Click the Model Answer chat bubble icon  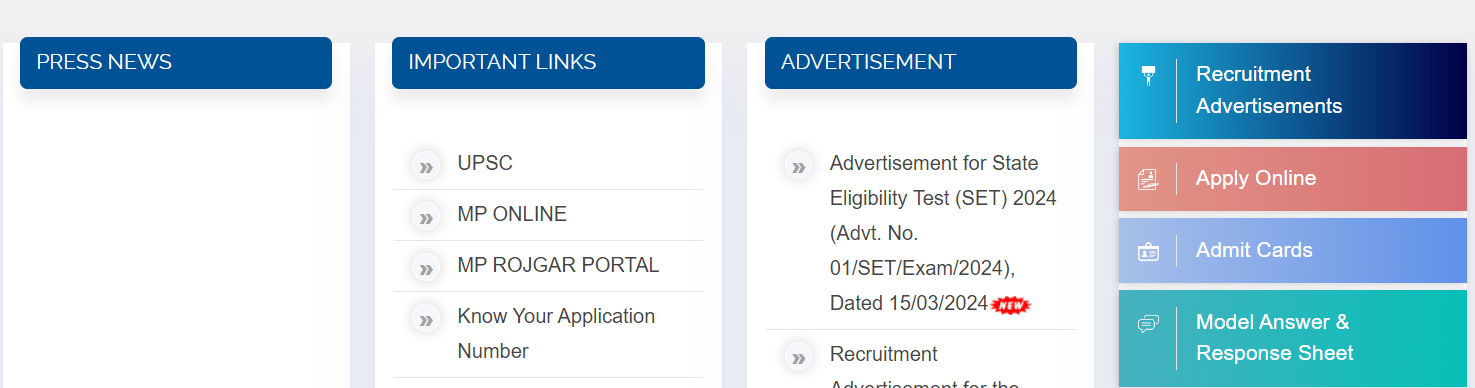point(1148,324)
